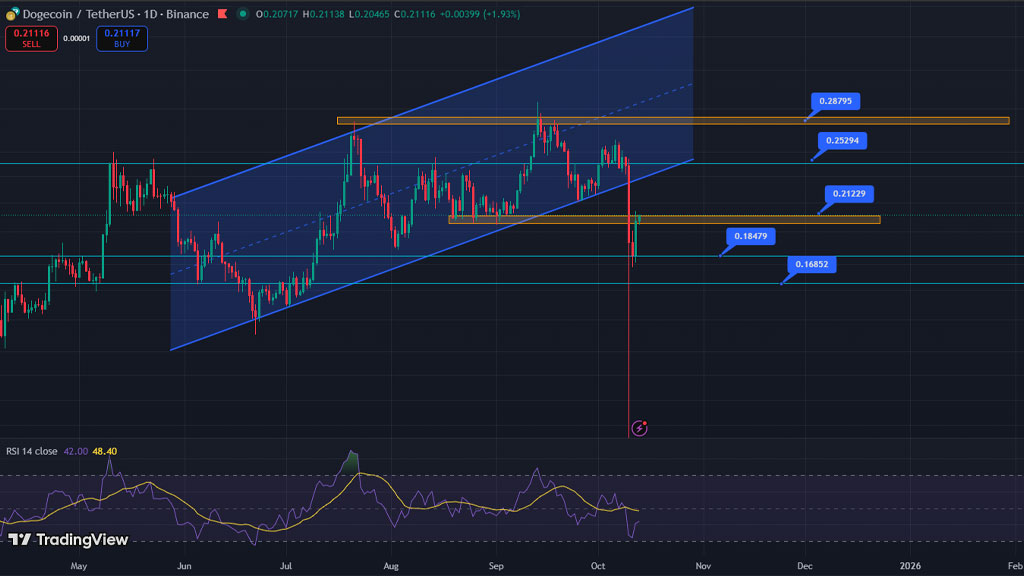
Task: Open the TradingView logo link
Action: [x=68, y=540]
